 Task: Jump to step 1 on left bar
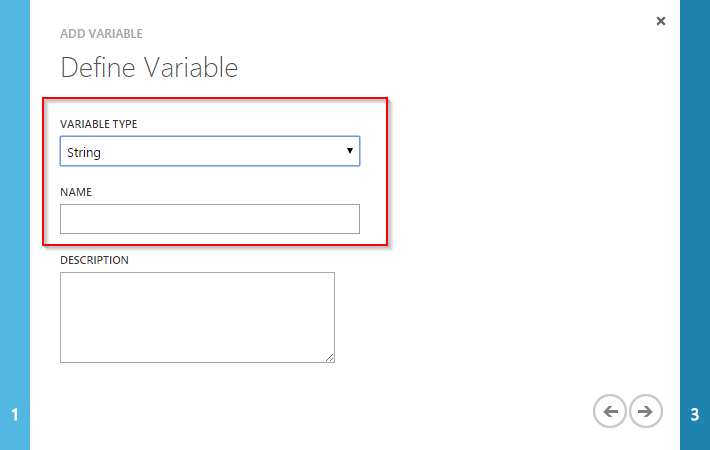point(14,413)
